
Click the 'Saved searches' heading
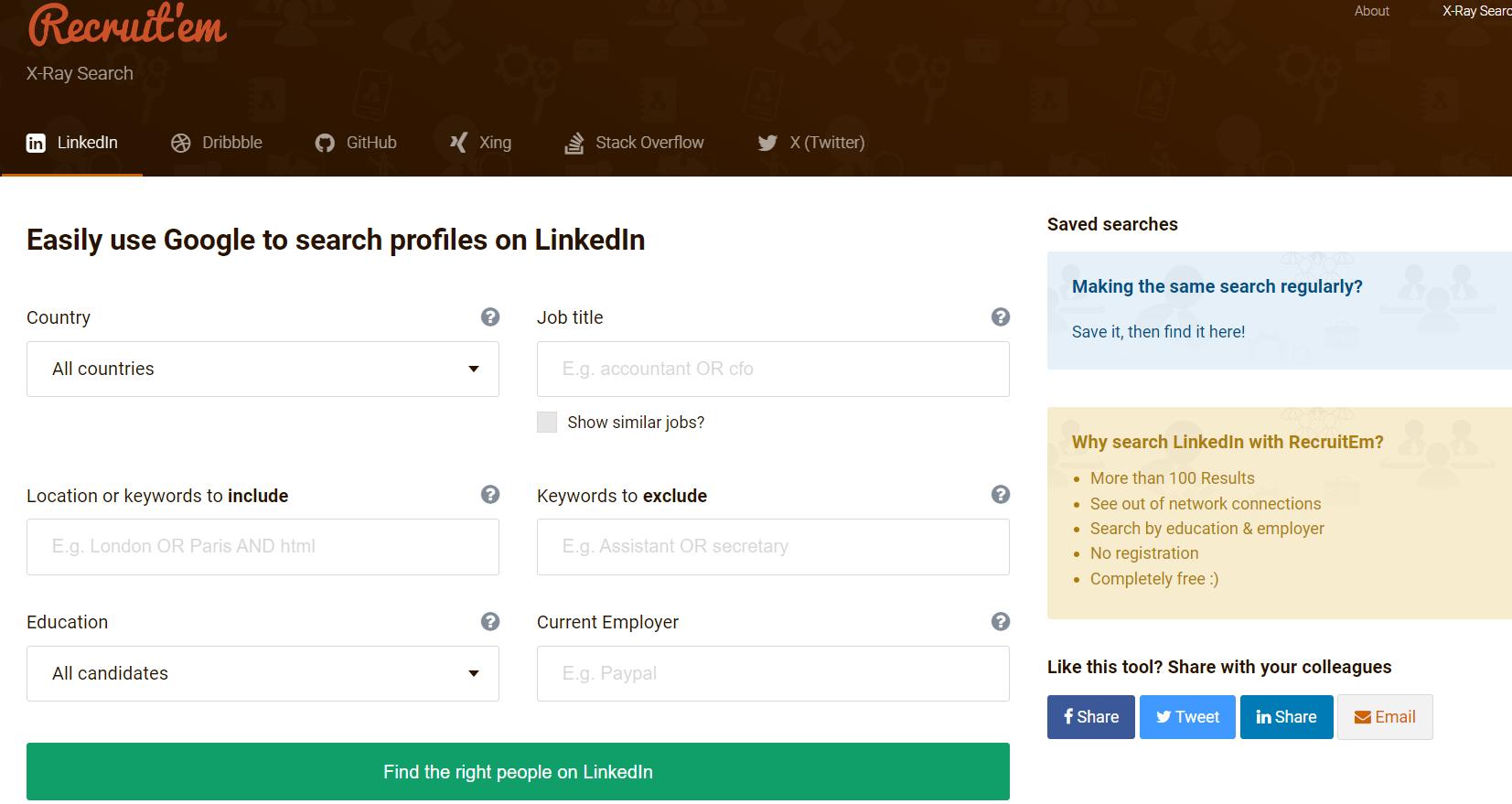[1112, 224]
